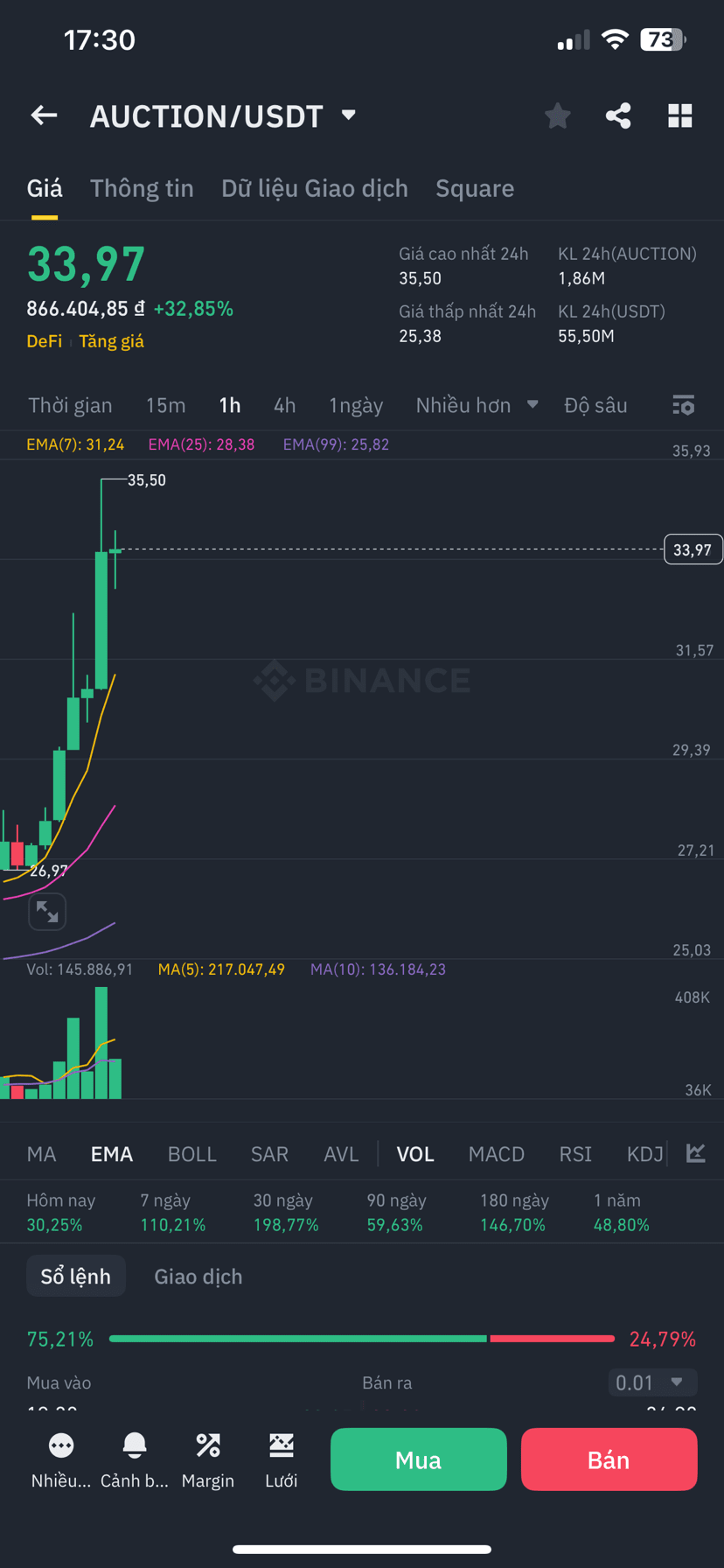Toggle the MA indicator
This screenshot has width=724, height=1568.
point(41,1154)
